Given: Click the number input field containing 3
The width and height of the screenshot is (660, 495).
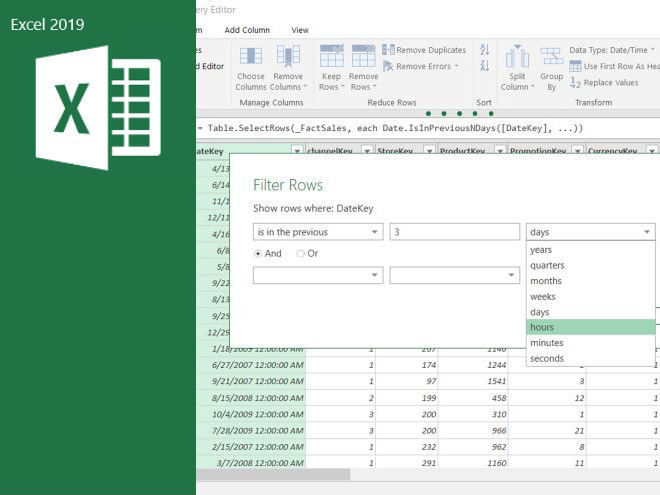Looking at the screenshot, I should (x=454, y=232).
